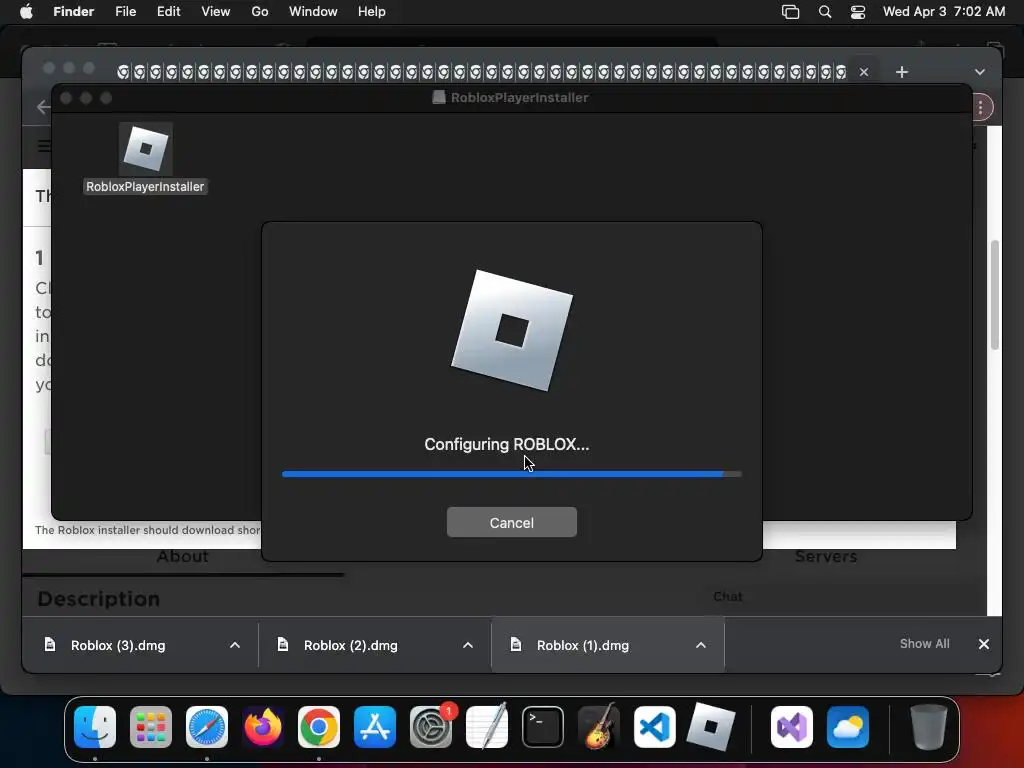Open the Edit menu

point(168,12)
